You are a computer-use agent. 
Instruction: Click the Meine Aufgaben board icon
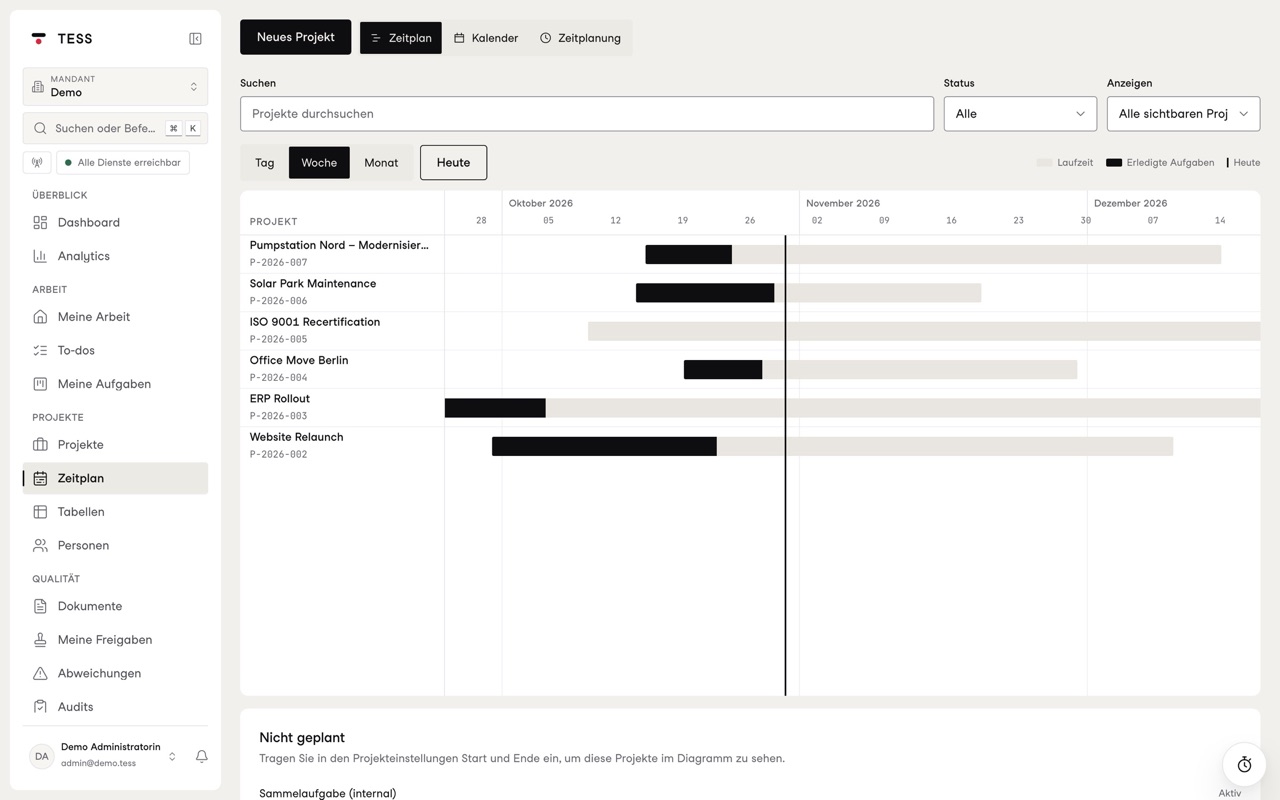coord(40,384)
